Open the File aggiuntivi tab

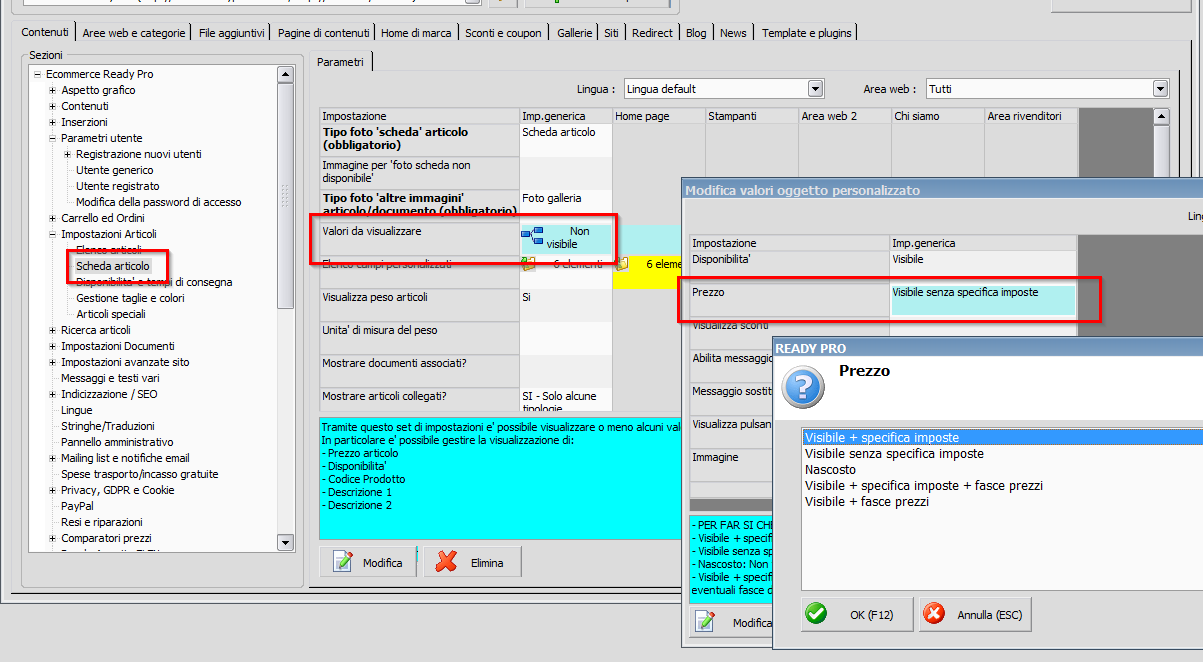[x=232, y=33]
